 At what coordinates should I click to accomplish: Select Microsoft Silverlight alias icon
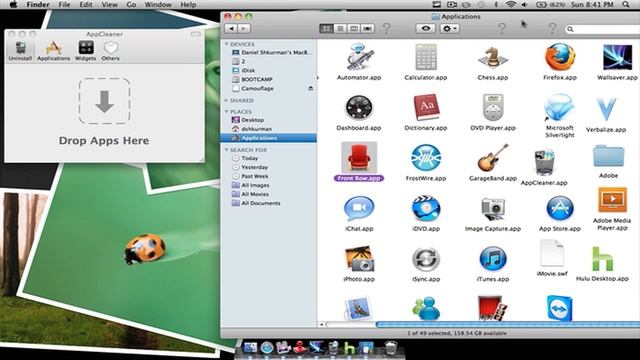560,108
